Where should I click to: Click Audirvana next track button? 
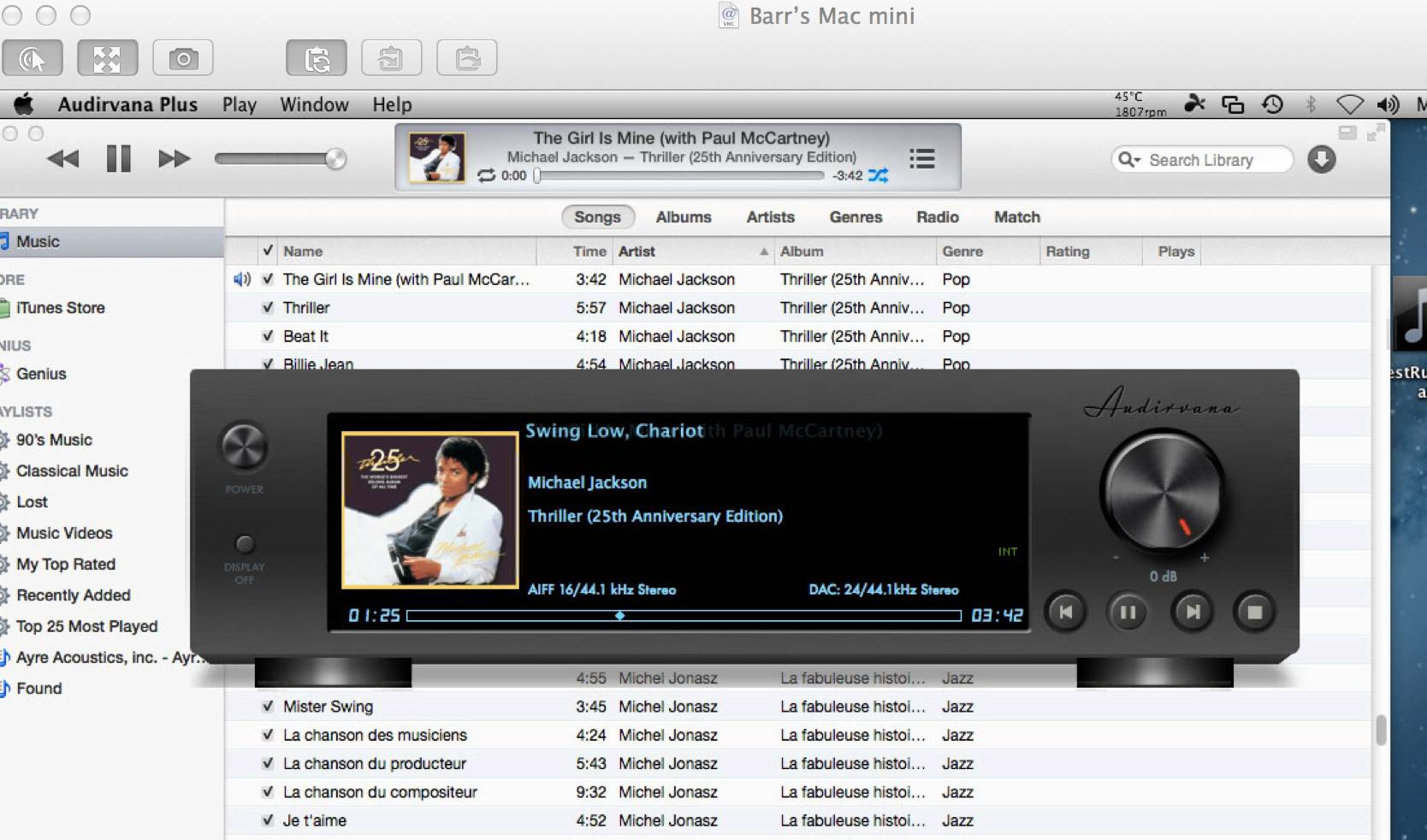pyautogui.click(x=1192, y=612)
